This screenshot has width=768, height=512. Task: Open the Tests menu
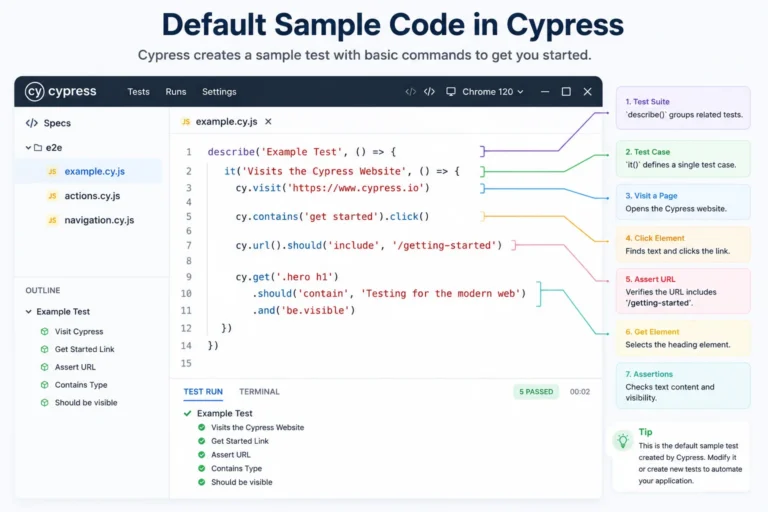pyautogui.click(x=138, y=92)
